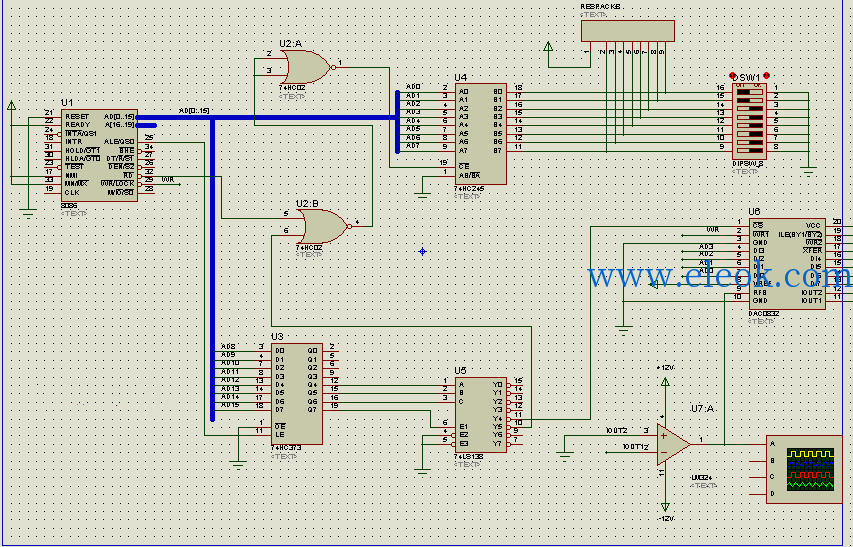Image resolution: width=853 pixels, height=547 pixels.
Task: Click the blue origin cross marker
Action: [423, 251]
